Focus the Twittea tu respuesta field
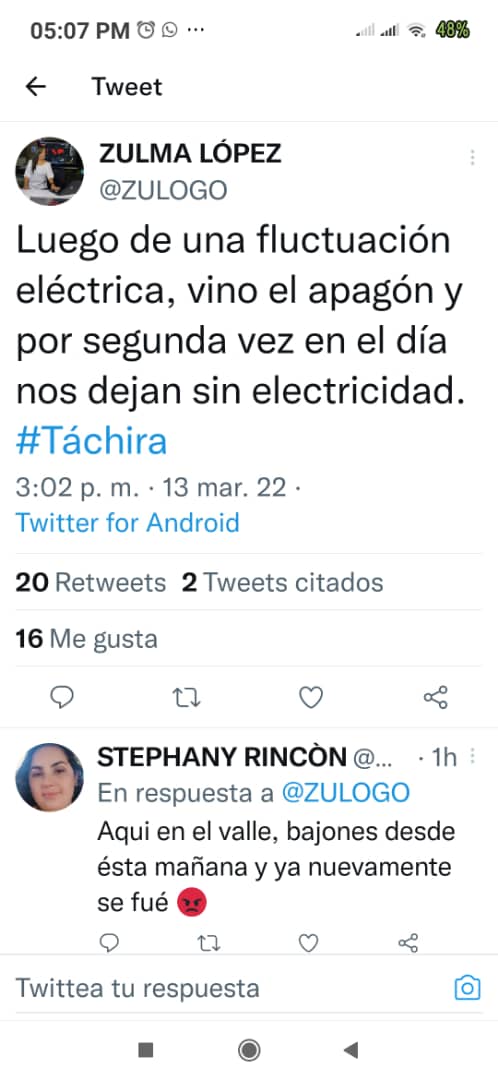 pyautogui.click(x=227, y=988)
